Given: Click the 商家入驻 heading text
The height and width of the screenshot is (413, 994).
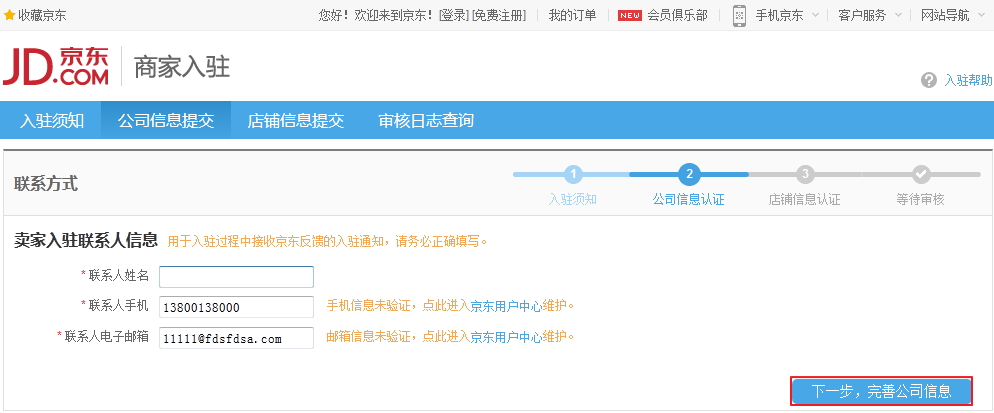Looking at the screenshot, I should coord(182,67).
